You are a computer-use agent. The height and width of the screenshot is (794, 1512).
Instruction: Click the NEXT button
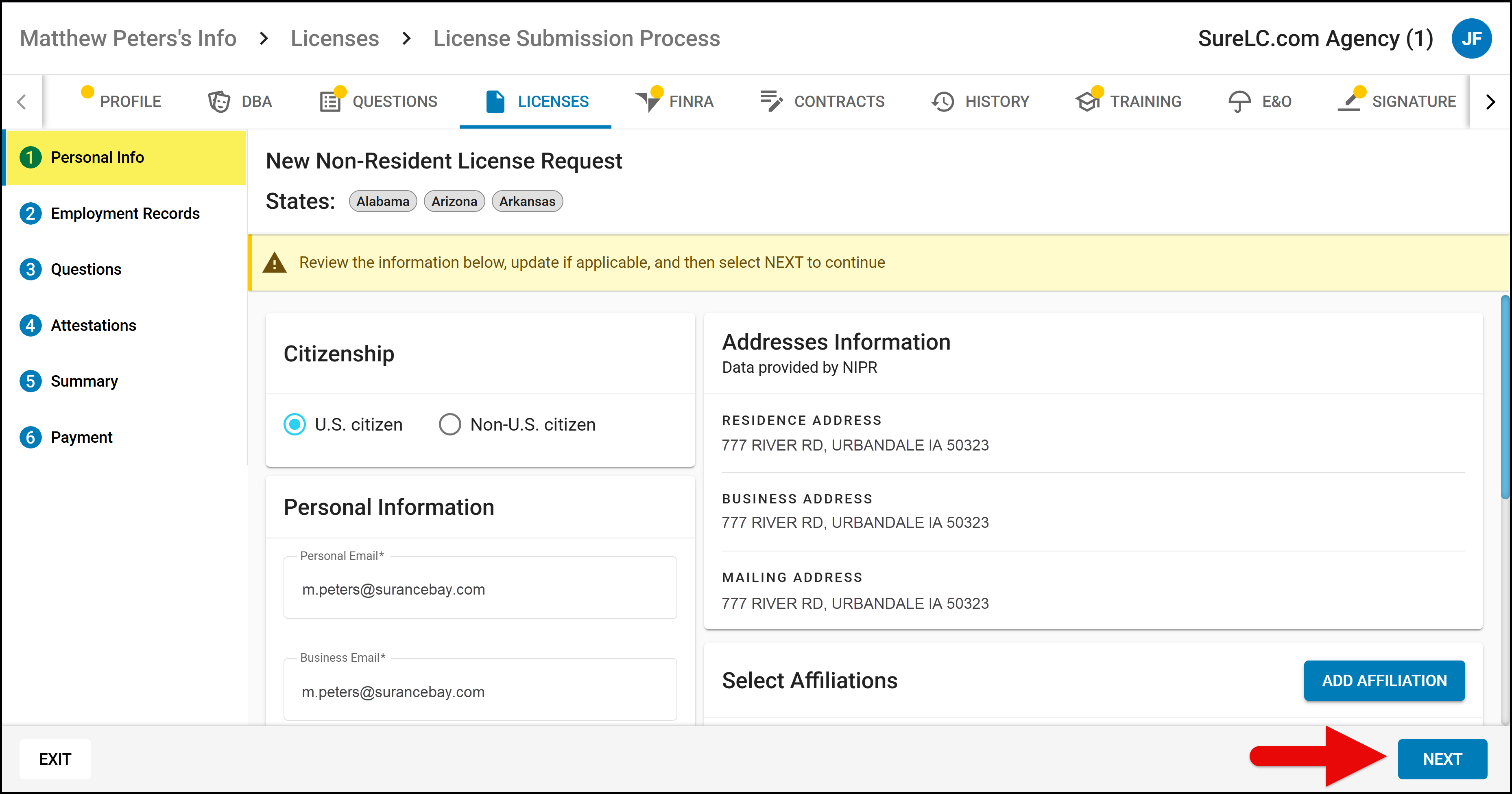point(1442,759)
